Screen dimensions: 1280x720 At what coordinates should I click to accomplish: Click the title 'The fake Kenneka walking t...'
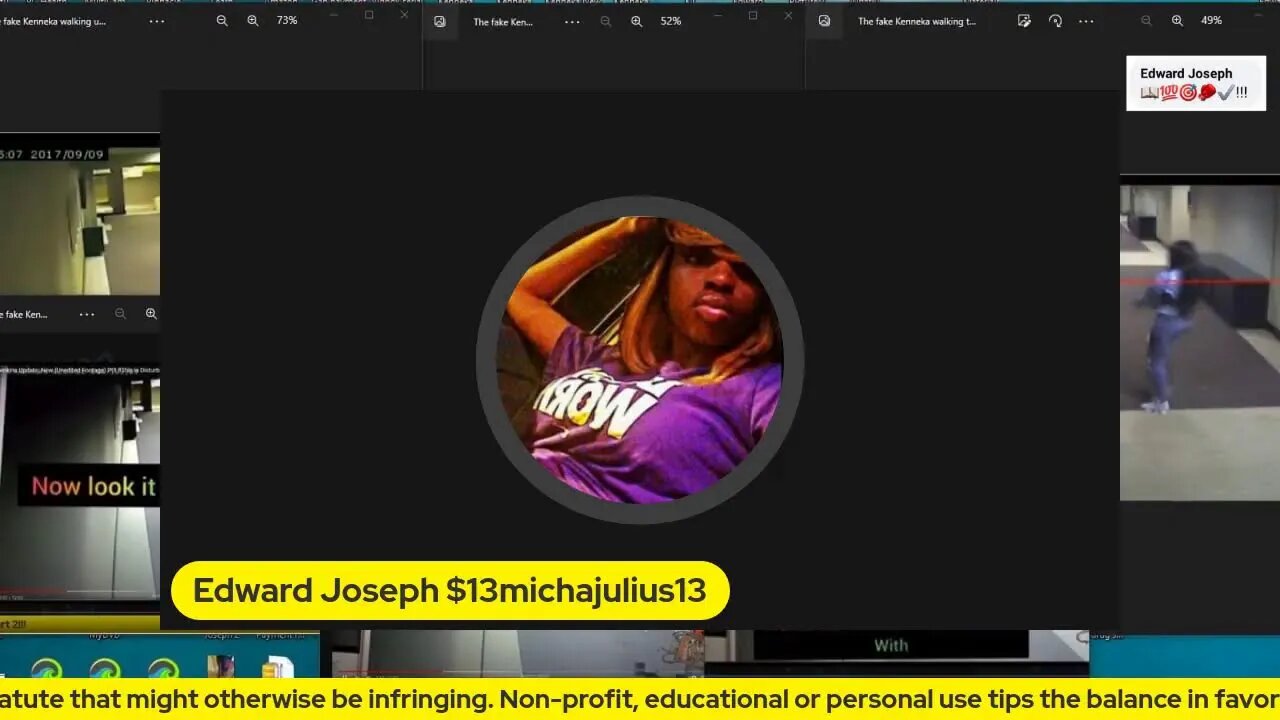coord(917,21)
